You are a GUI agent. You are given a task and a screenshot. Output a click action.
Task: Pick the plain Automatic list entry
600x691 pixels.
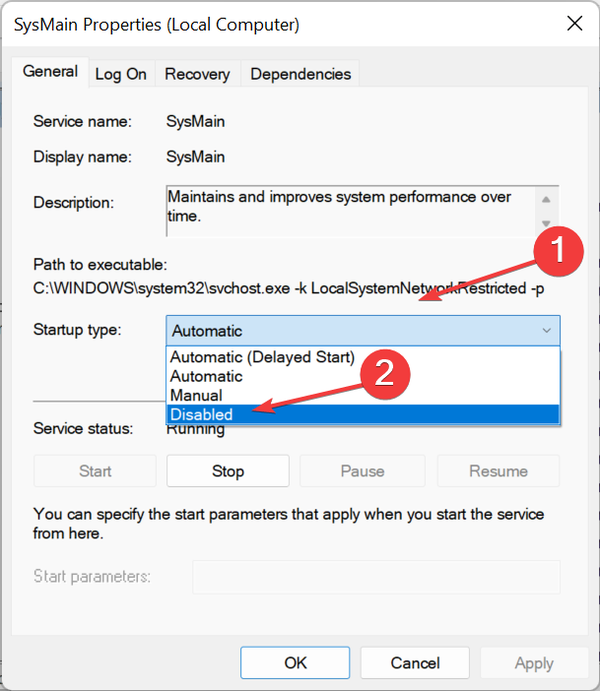click(x=206, y=377)
